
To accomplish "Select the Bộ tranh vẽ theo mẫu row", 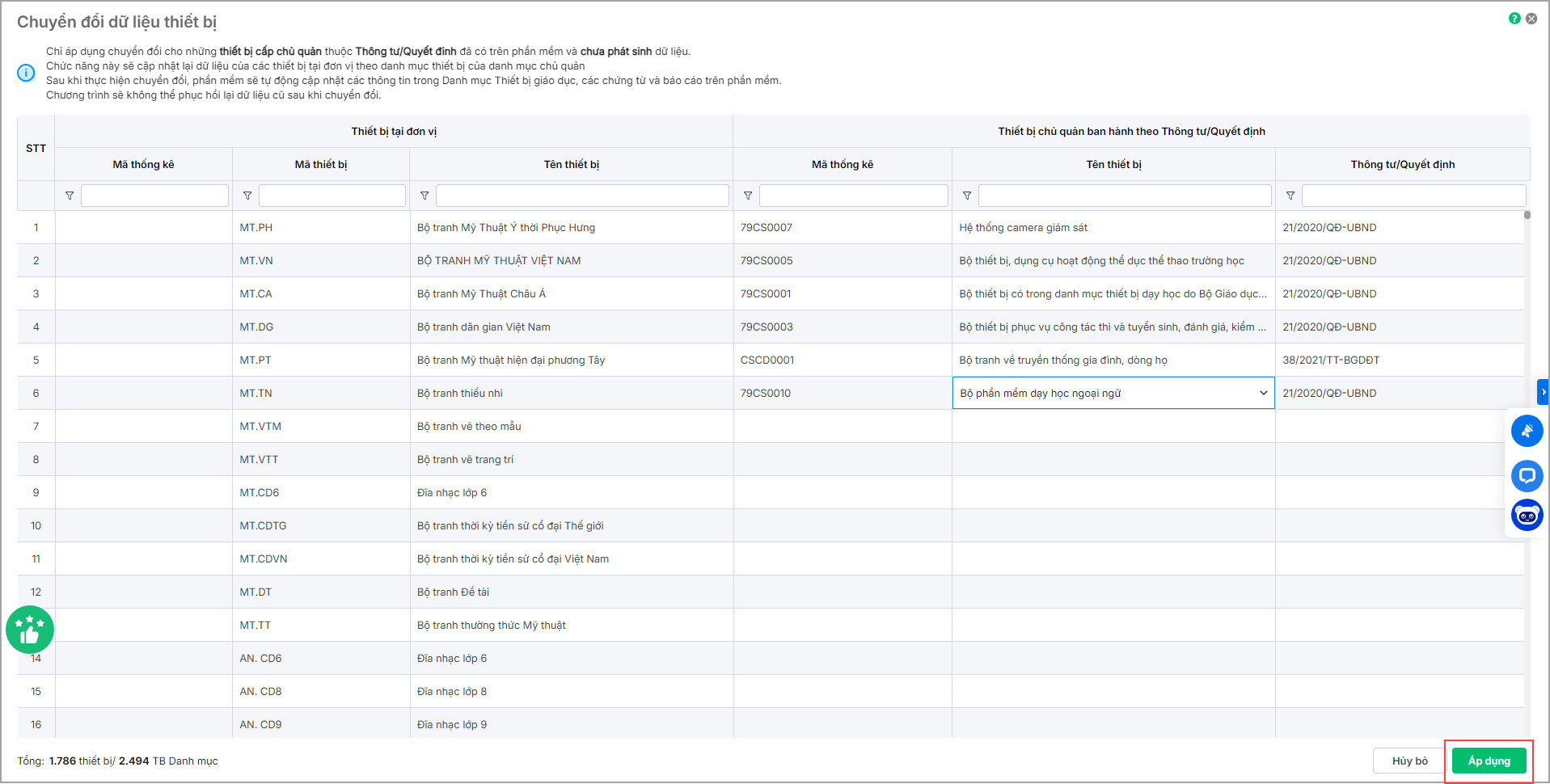I will point(469,426).
